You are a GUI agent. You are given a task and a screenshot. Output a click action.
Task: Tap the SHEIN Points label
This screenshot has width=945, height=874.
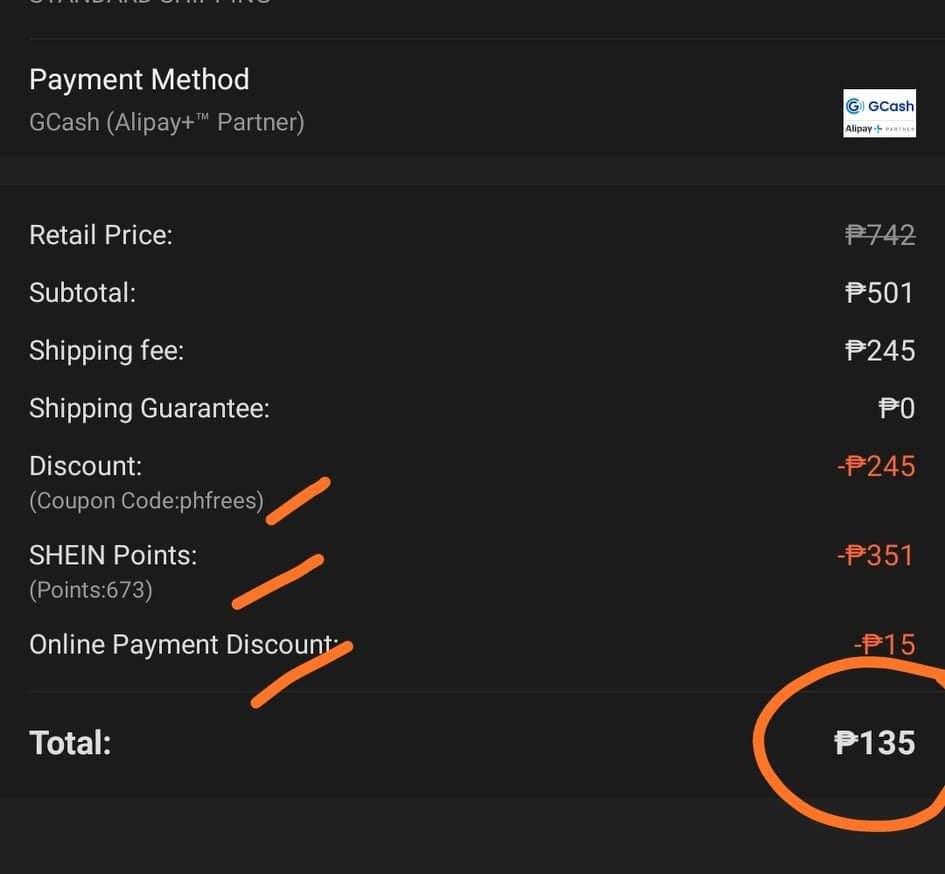[113, 556]
